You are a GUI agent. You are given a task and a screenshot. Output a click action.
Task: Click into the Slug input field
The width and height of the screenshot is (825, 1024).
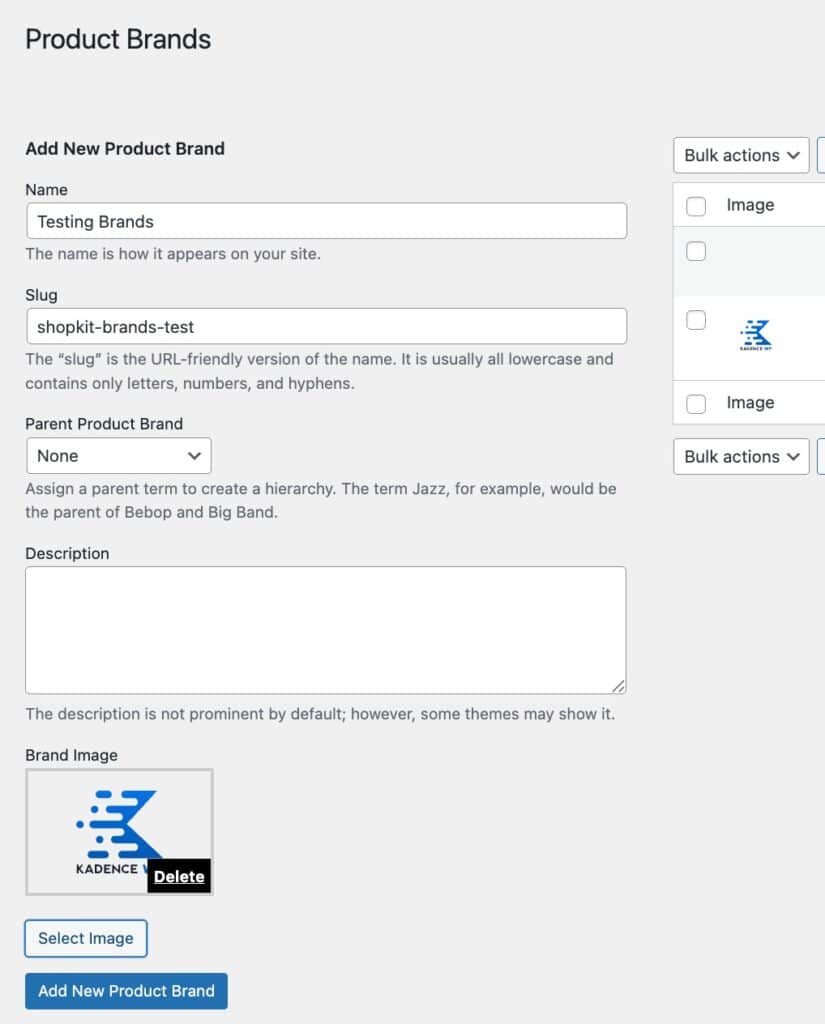(x=326, y=326)
